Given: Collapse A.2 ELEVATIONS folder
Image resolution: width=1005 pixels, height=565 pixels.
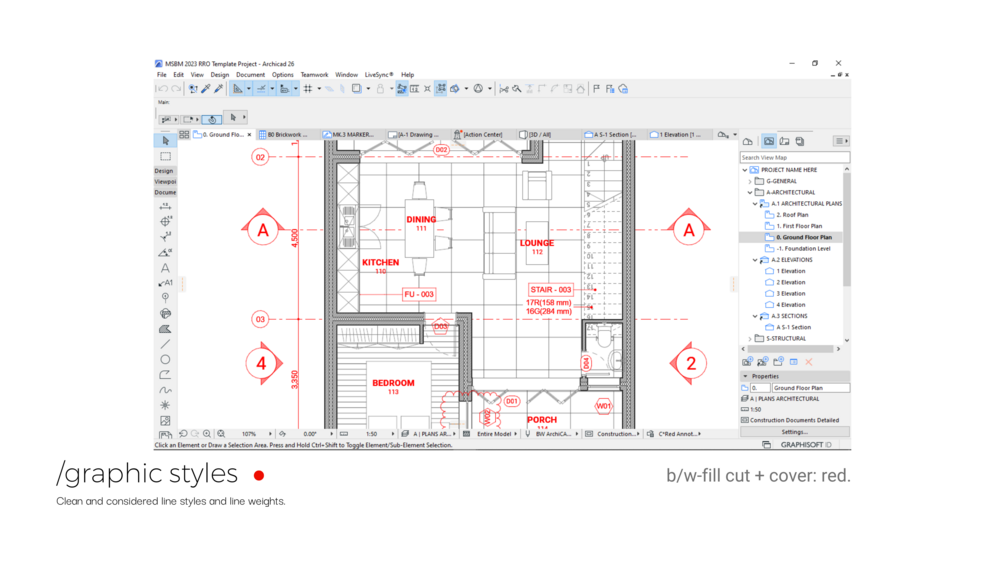Looking at the screenshot, I should pyautogui.click(x=755, y=260).
